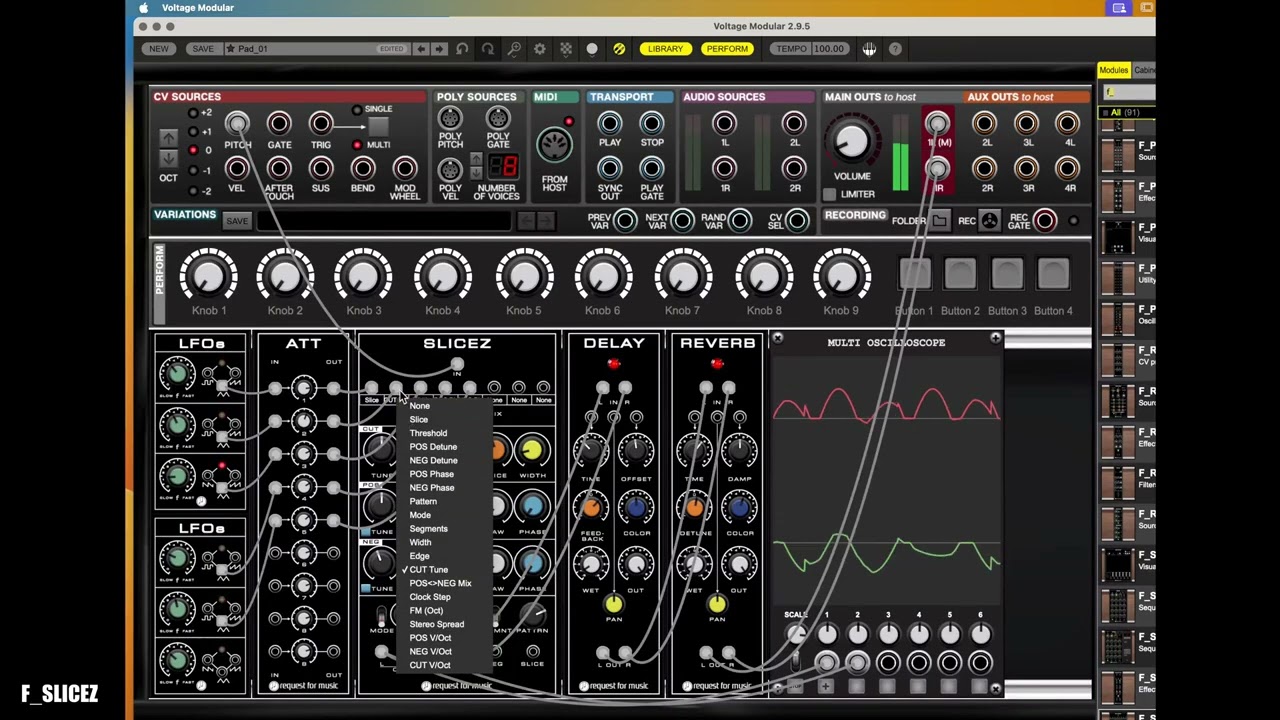
Task: Select Pattern in the mod menu
Action: coord(423,501)
